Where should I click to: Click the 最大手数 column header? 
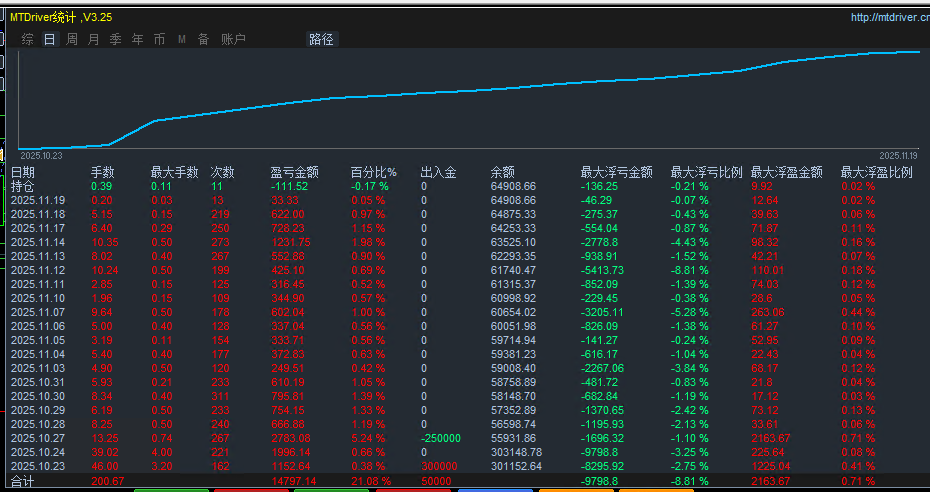click(x=174, y=172)
